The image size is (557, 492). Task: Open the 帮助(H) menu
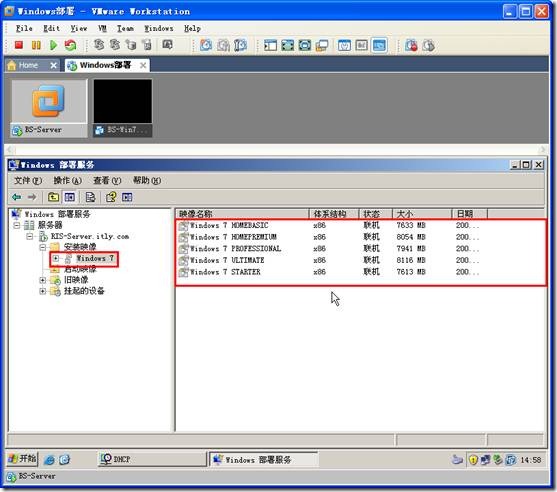pos(147,181)
